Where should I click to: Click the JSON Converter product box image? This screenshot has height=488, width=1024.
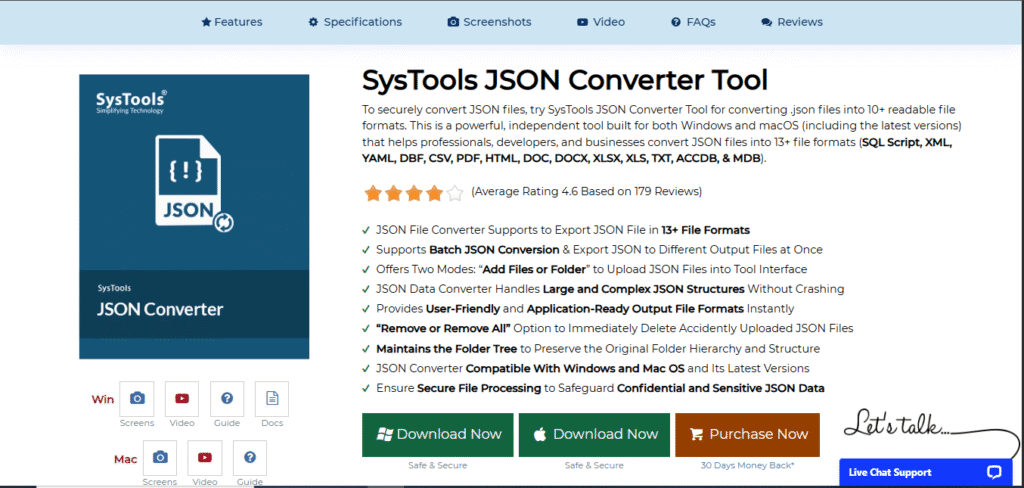tap(194, 216)
